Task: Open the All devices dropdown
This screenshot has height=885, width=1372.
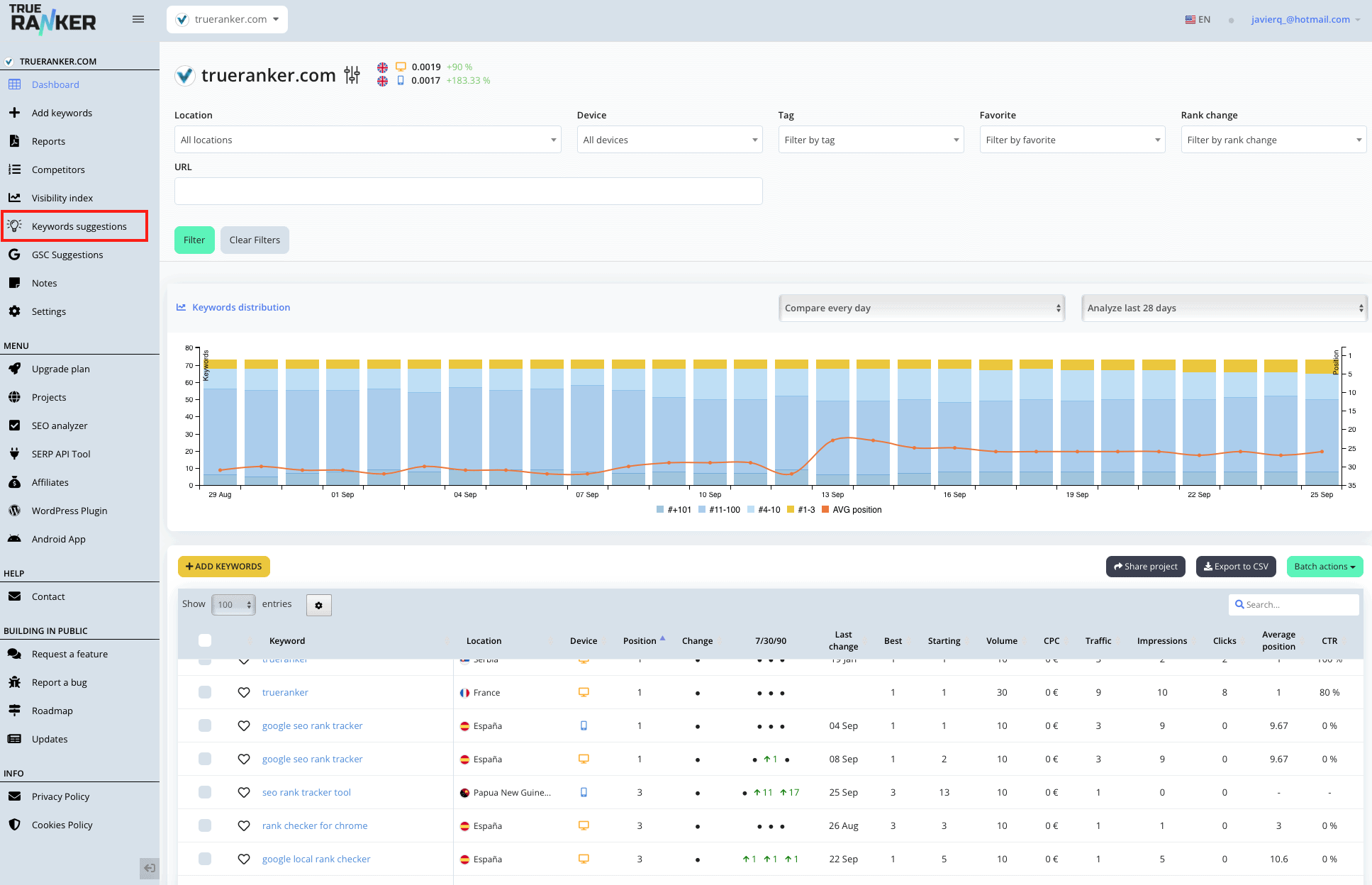Action: [670, 140]
